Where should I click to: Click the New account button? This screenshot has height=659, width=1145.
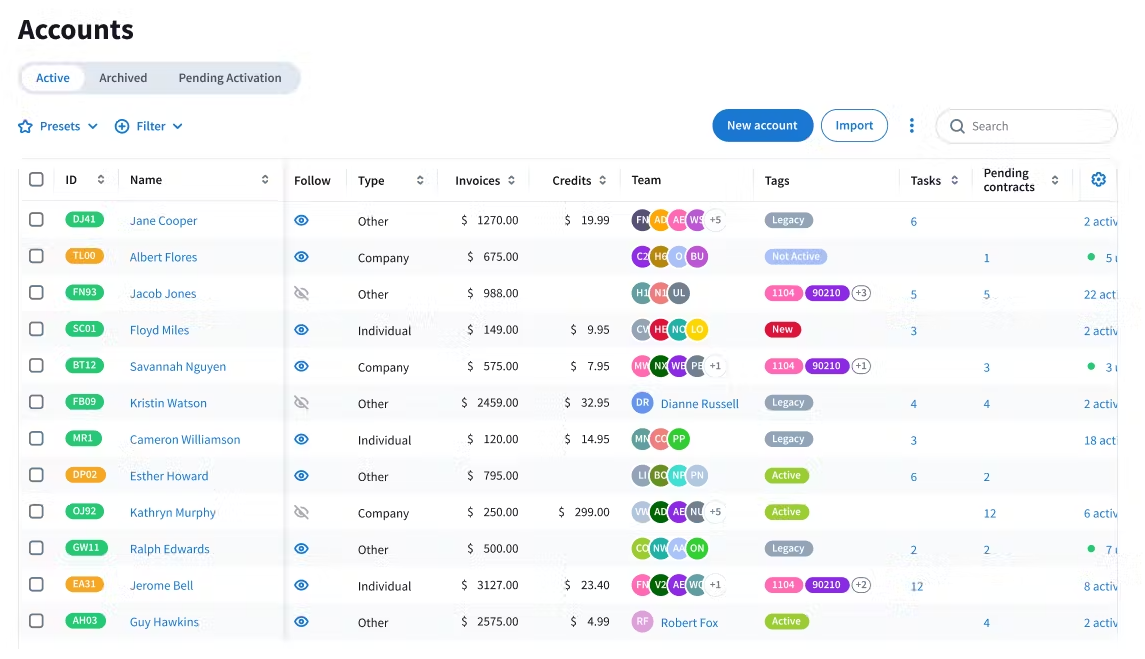point(762,126)
